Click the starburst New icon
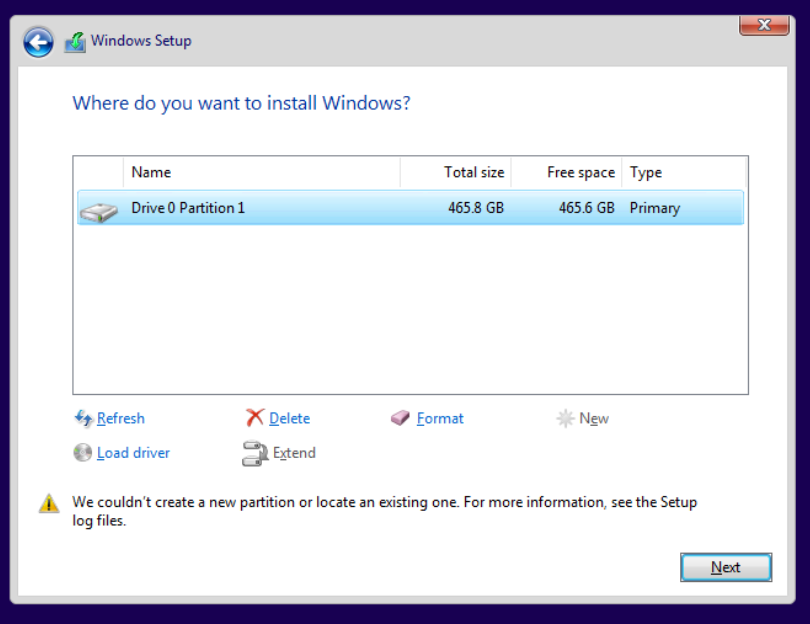 click(565, 418)
